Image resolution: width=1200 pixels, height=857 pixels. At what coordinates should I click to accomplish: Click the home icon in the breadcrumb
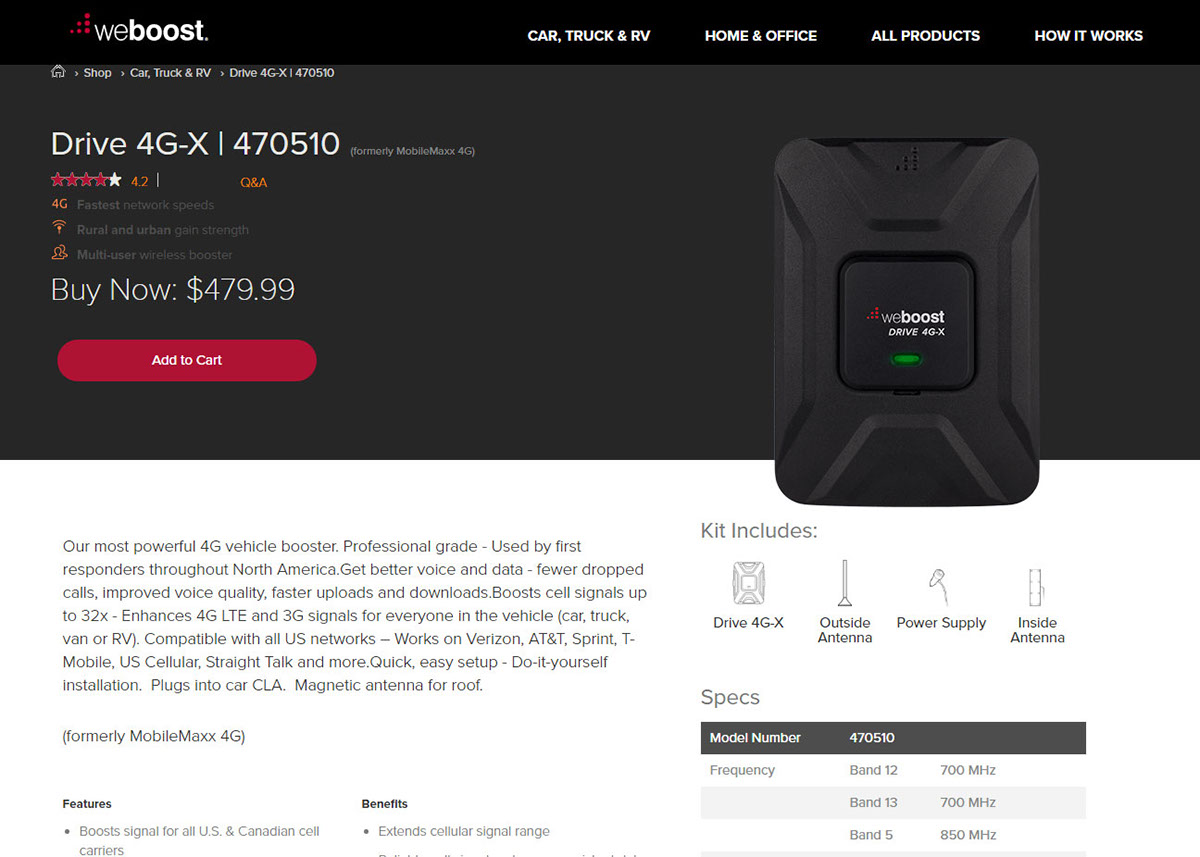point(58,71)
